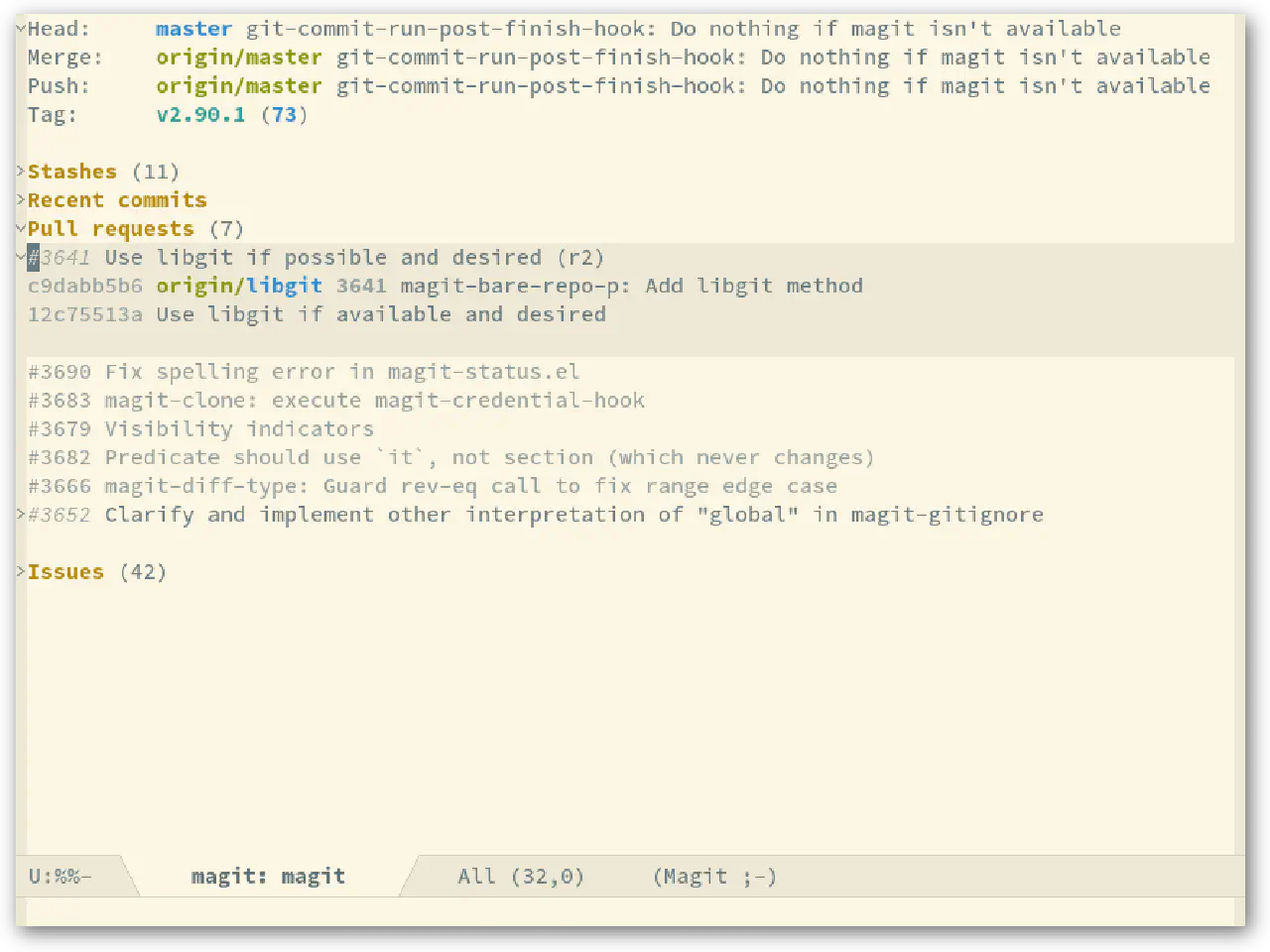Viewport: 1270px width, 952px height.
Task: Select origin/master on the Merge line
Action: 238,58
